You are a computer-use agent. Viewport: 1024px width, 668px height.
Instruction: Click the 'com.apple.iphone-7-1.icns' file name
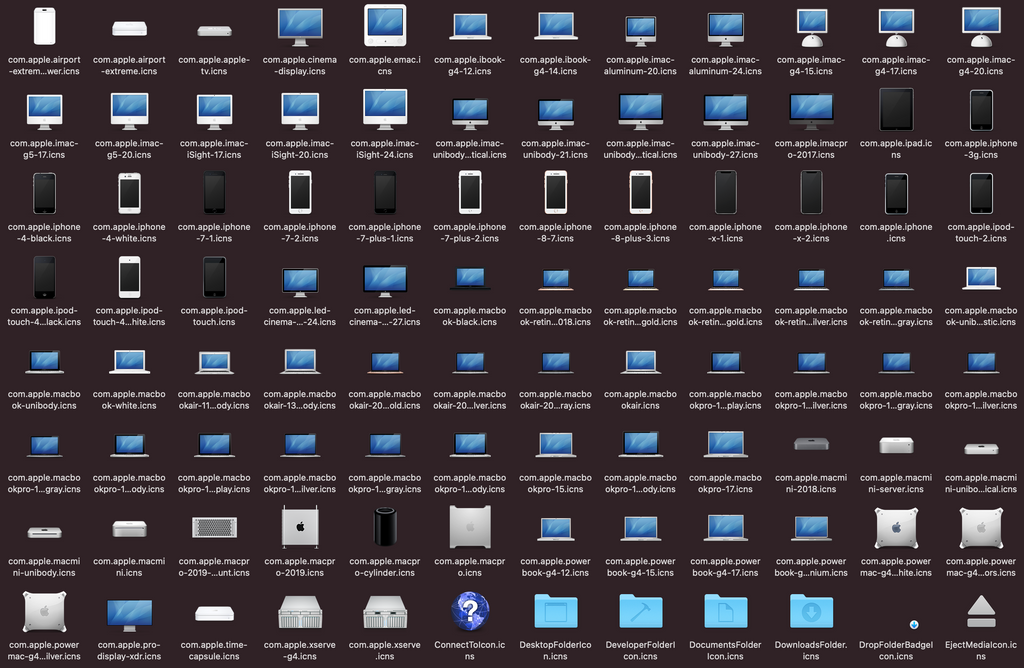[214, 232]
